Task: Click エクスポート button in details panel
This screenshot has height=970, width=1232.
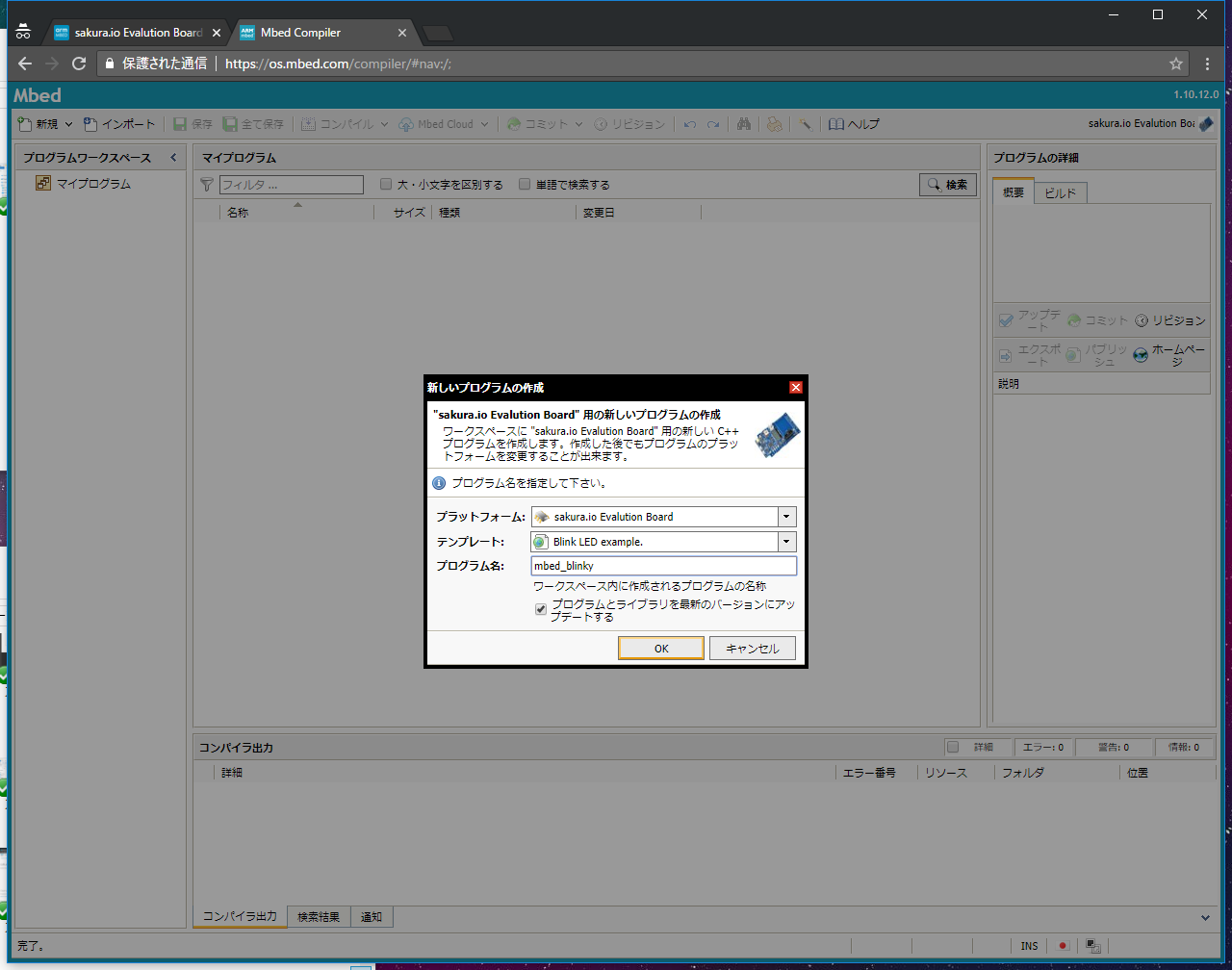Action: (x=1029, y=355)
